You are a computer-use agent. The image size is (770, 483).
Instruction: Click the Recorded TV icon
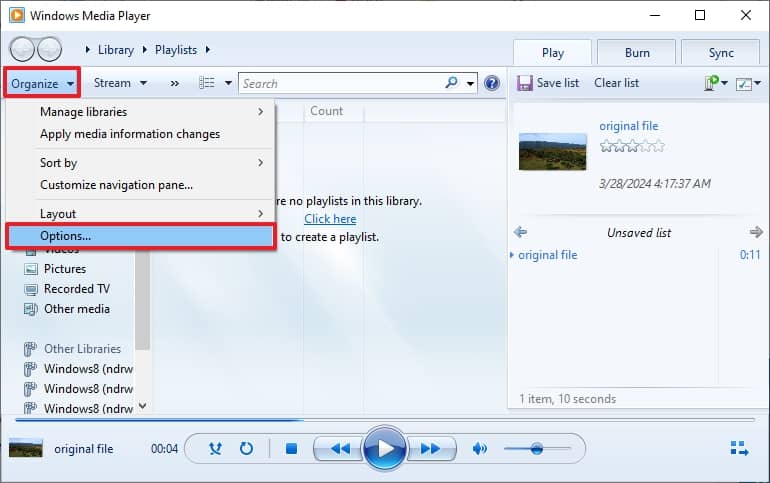click(31, 289)
